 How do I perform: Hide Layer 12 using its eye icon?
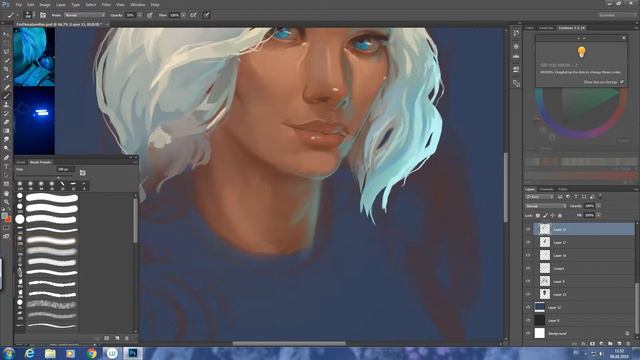[528, 307]
